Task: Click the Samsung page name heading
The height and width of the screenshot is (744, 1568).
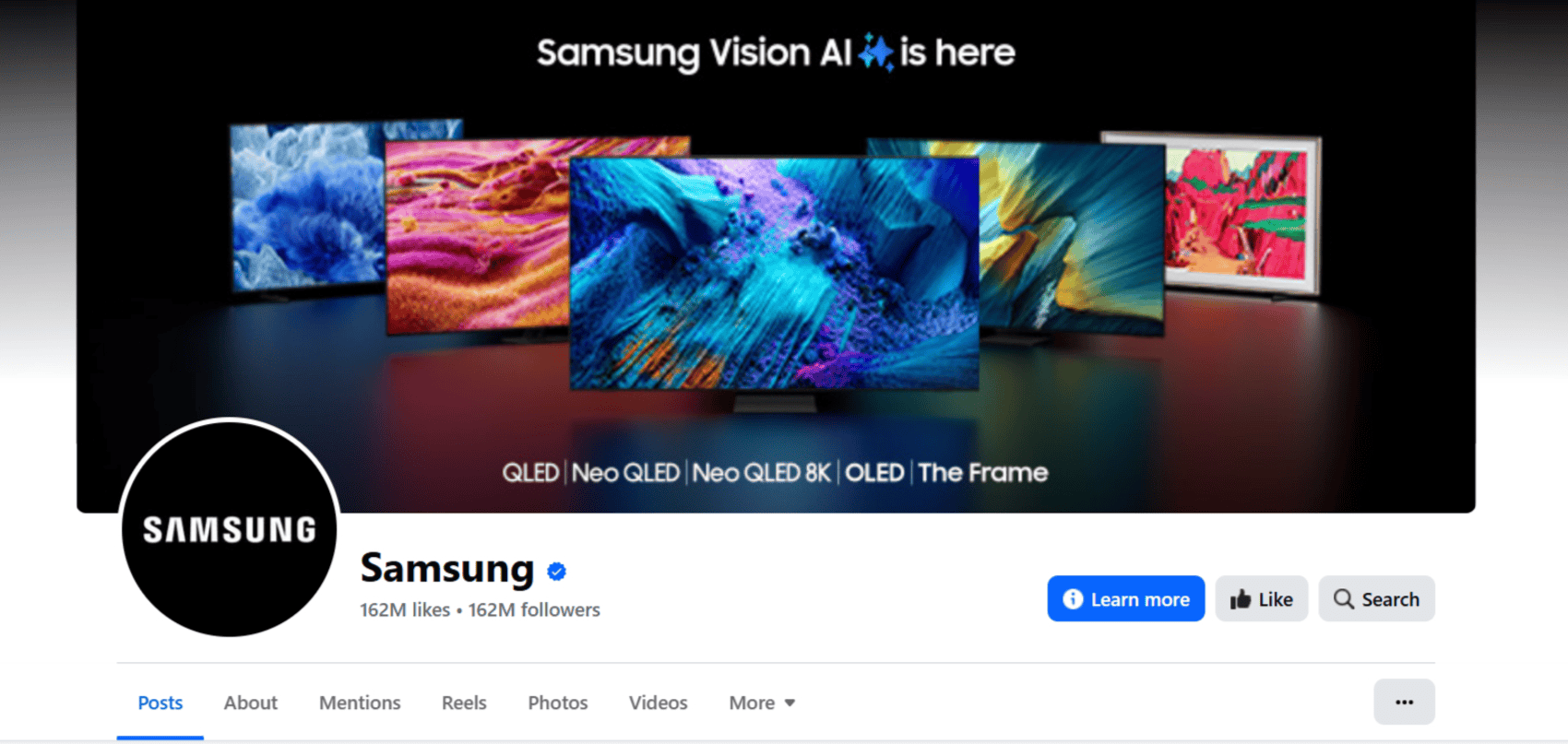Action: tap(446, 569)
